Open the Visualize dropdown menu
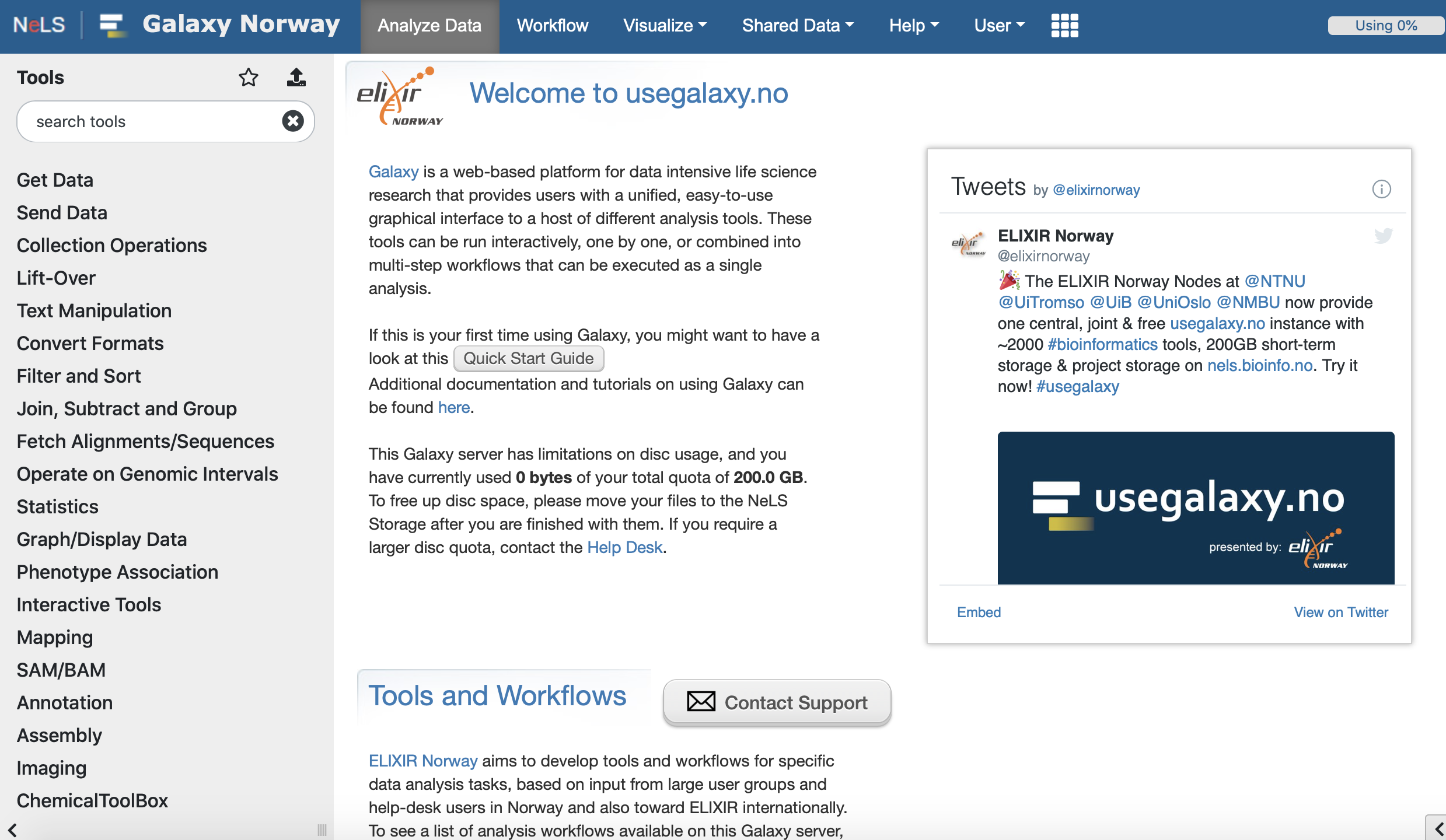This screenshot has height=840, width=1446. 665,26
